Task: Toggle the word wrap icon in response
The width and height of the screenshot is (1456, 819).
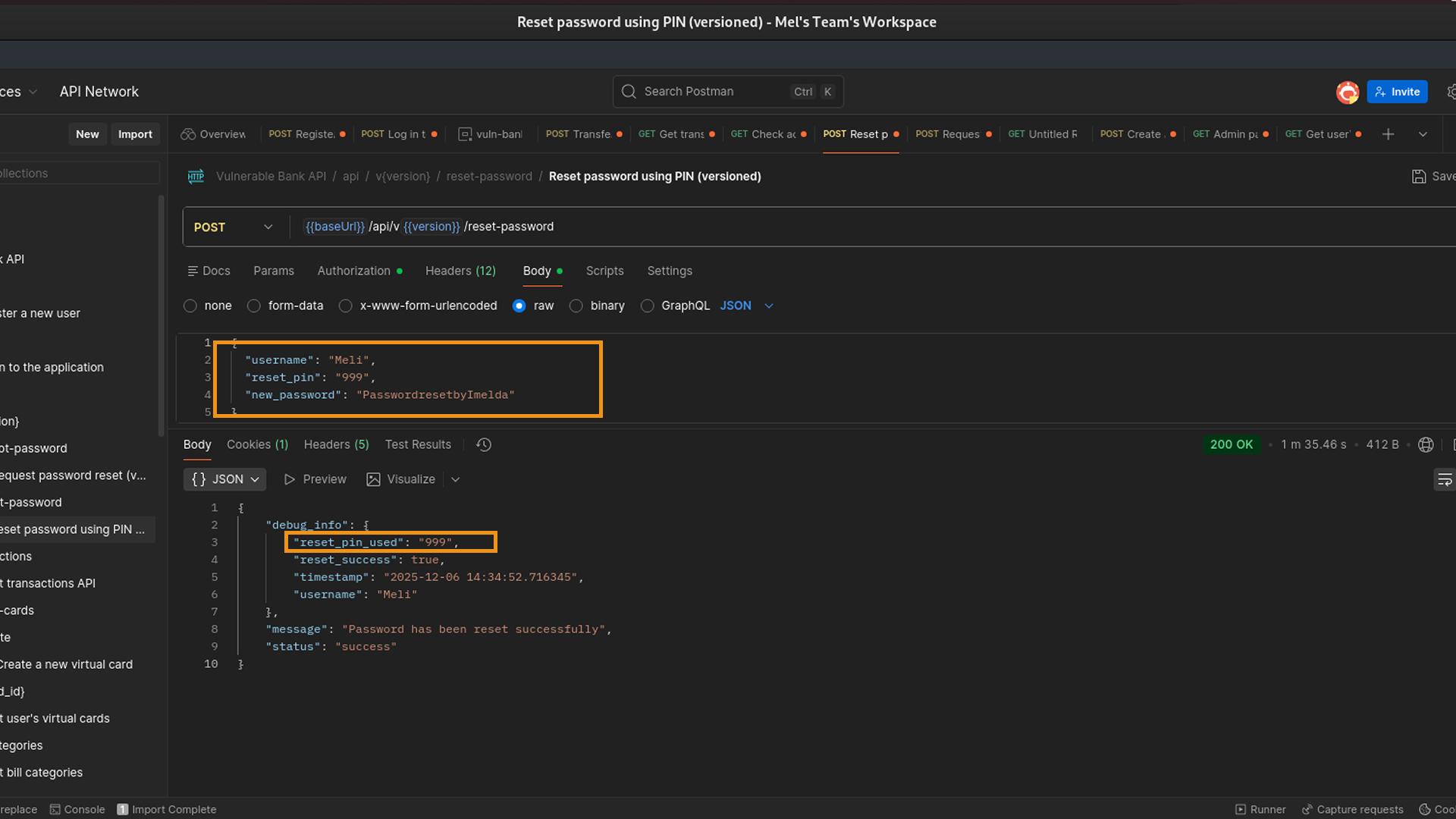Action: click(x=1444, y=479)
